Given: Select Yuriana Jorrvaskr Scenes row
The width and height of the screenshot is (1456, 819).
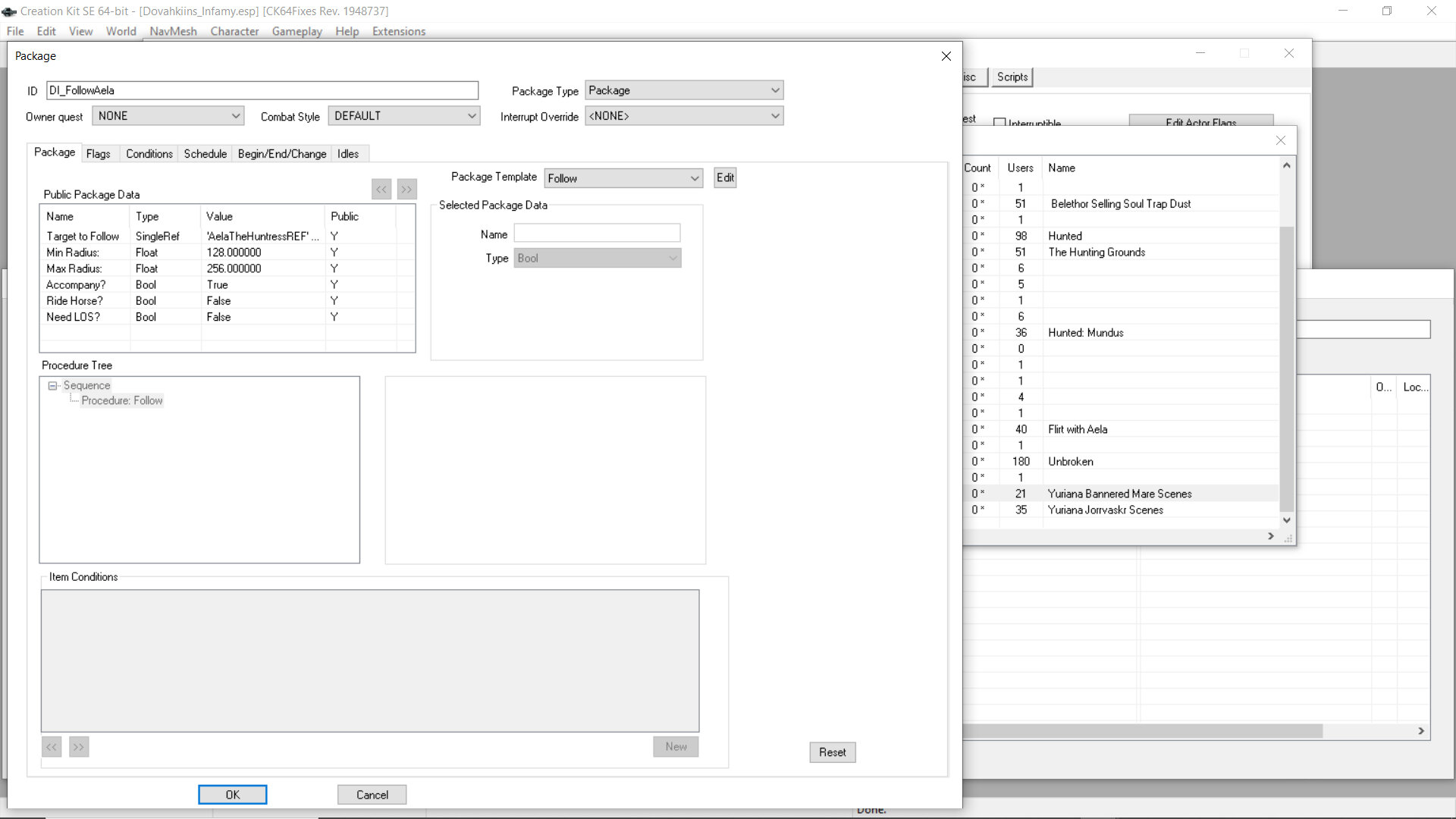Looking at the screenshot, I should (x=1121, y=510).
